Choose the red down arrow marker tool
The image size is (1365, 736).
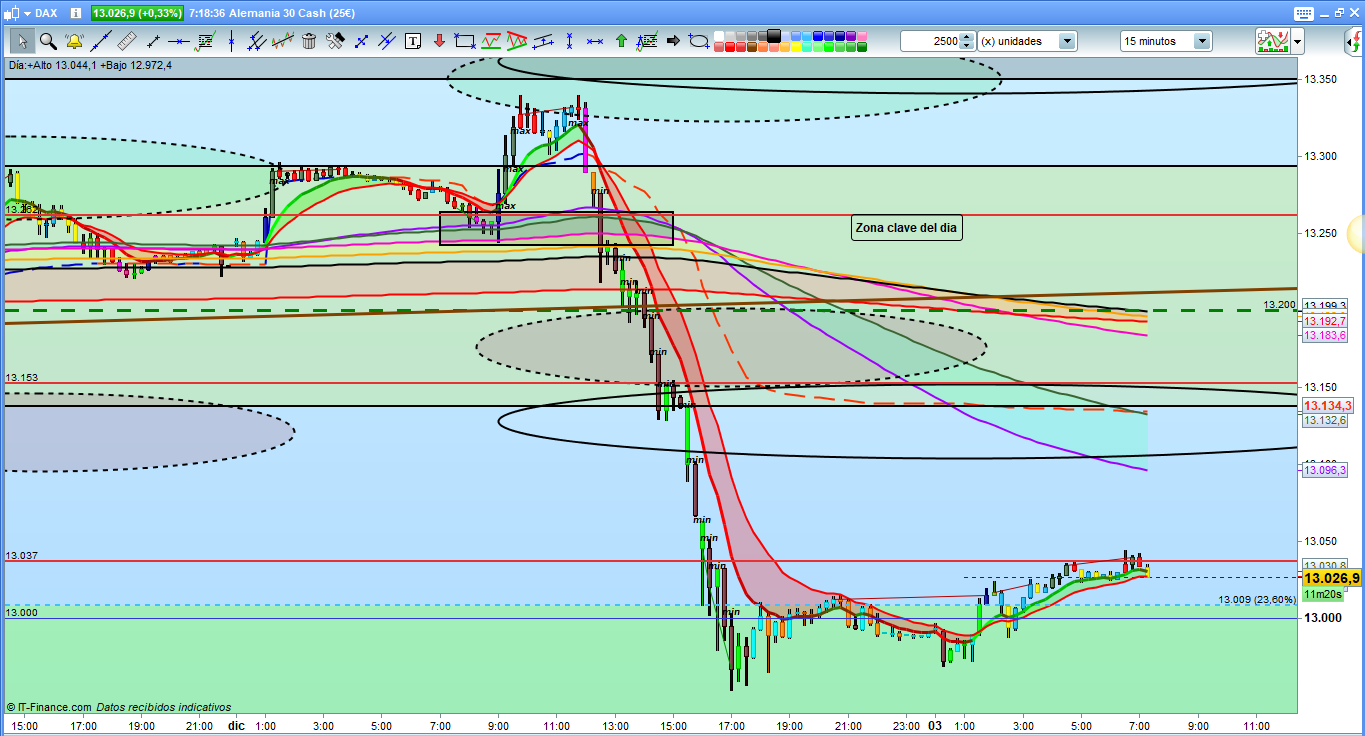(x=439, y=41)
